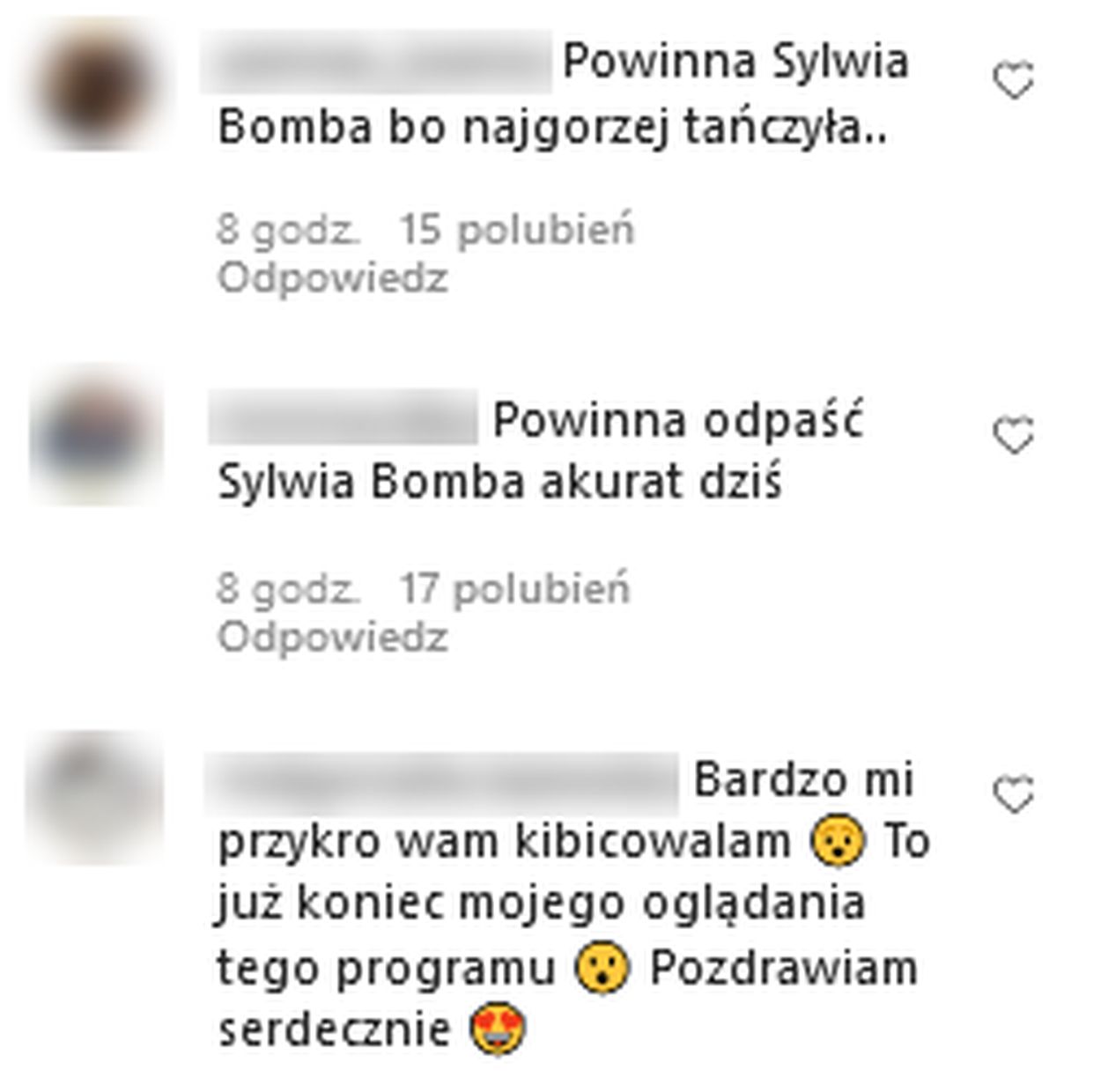Select the text 'Sylwia Bomba akurat dziś'

tap(499, 483)
